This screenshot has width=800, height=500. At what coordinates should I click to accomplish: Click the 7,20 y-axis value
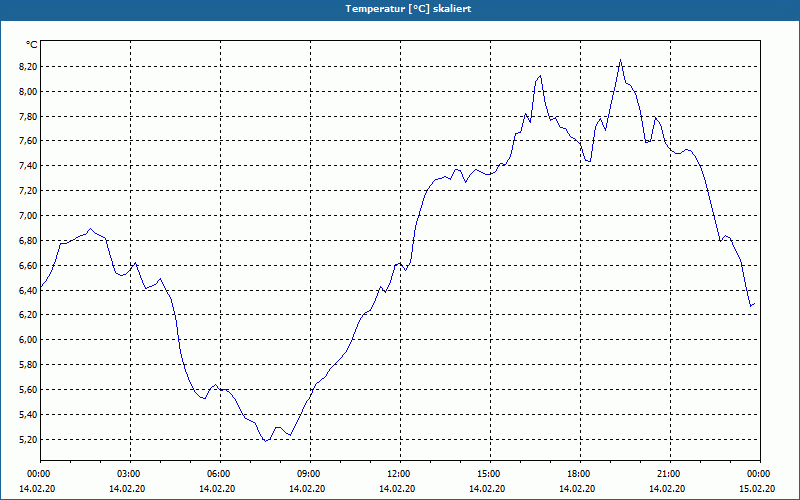coord(29,191)
